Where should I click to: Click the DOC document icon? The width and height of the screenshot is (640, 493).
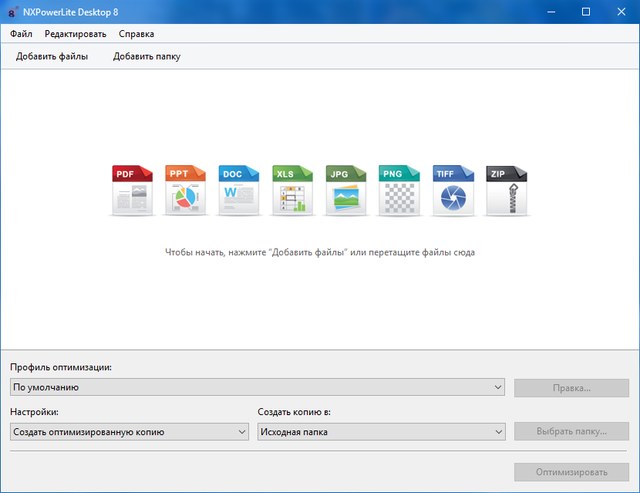239,191
